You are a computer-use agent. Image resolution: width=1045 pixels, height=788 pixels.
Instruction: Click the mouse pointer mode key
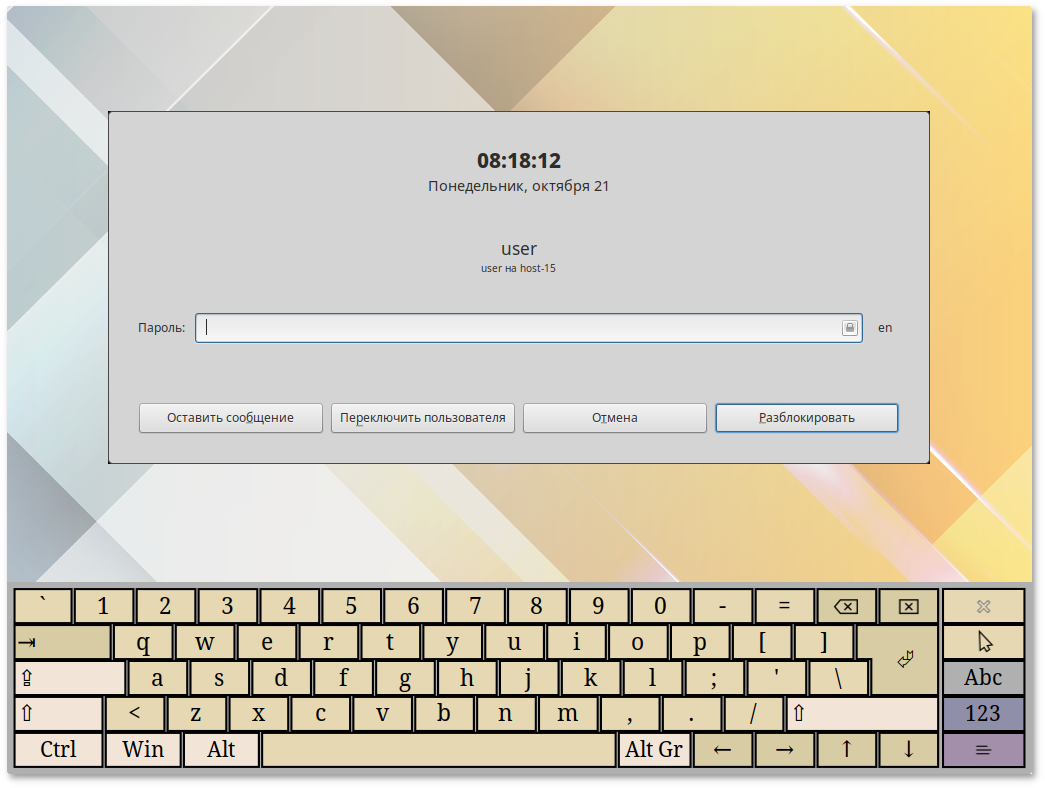tap(984, 642)
